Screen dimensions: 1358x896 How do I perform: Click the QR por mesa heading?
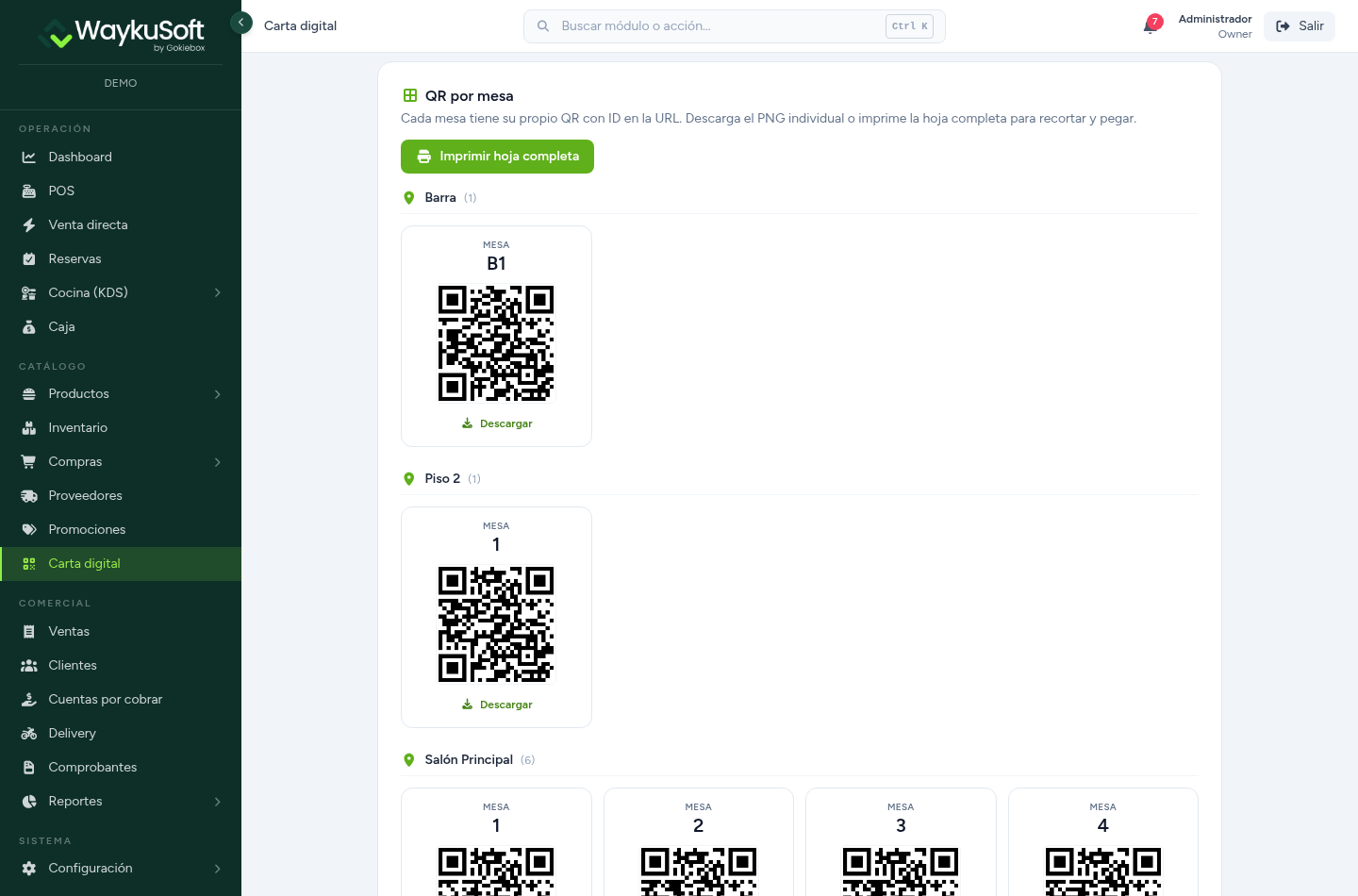pos(470,96)
